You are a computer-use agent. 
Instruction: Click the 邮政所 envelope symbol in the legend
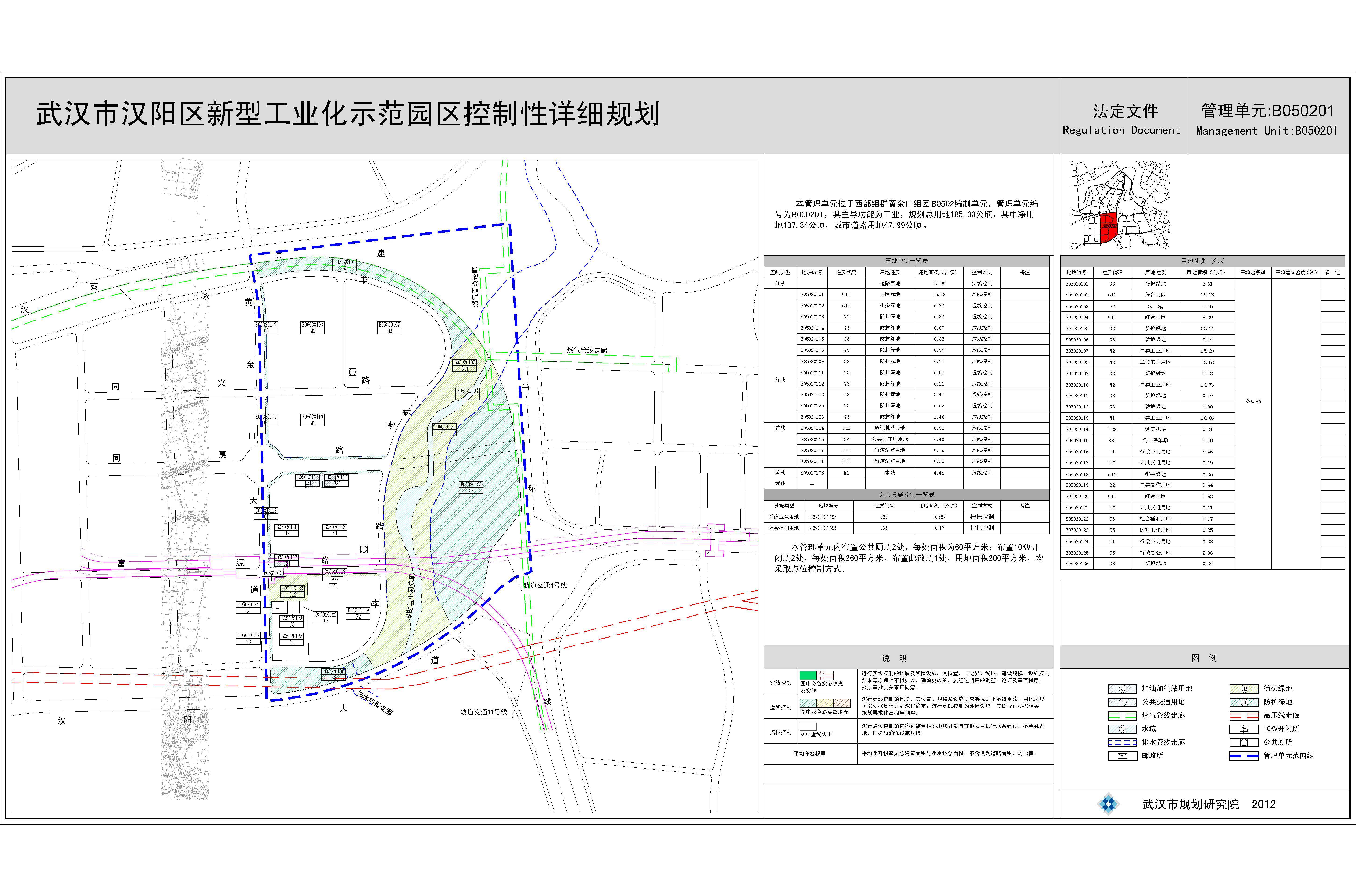pyautogui.click(x=1122, y=756)
